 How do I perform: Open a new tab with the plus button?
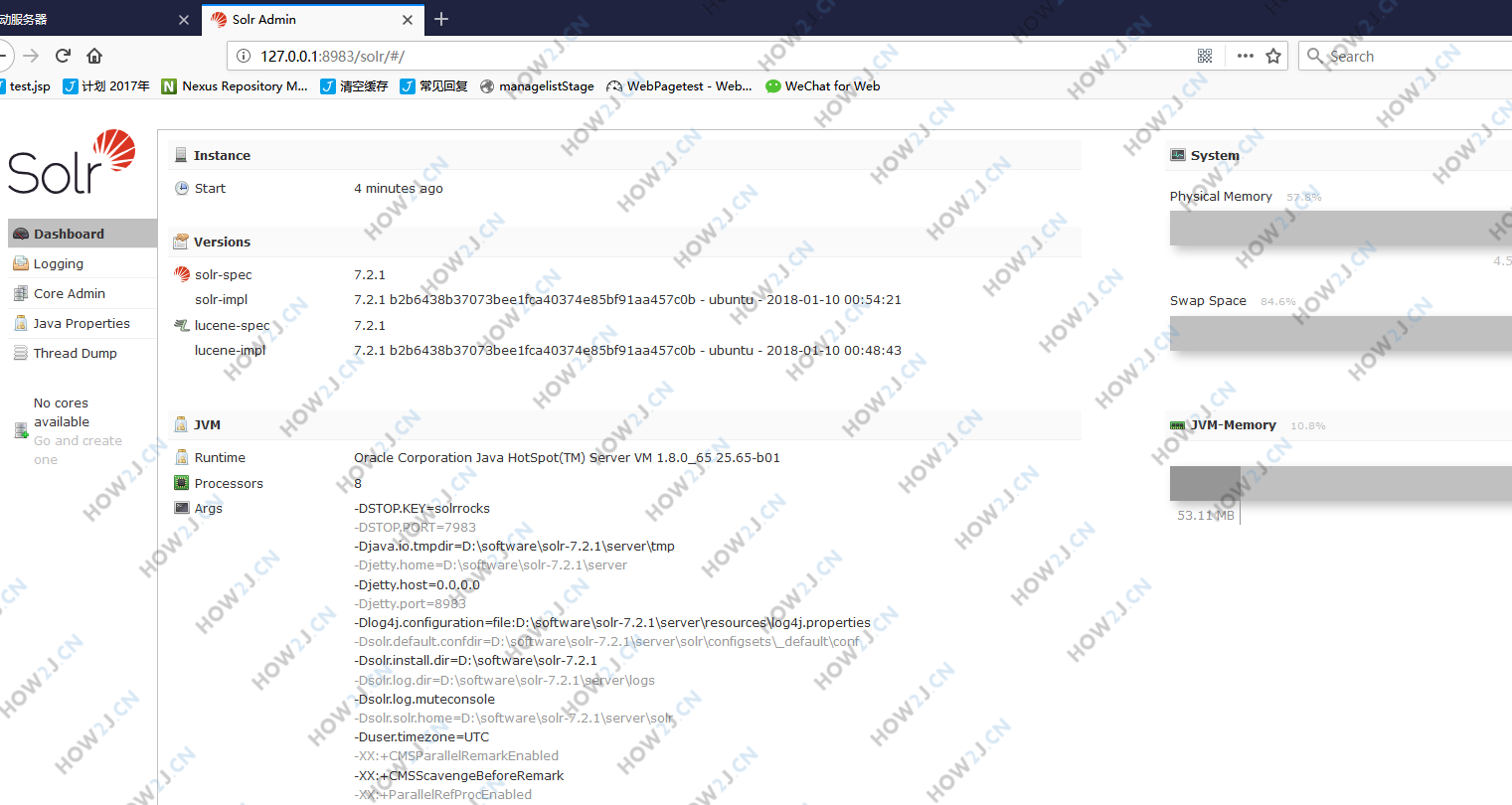pyautogui.click(x=441, y=19)
